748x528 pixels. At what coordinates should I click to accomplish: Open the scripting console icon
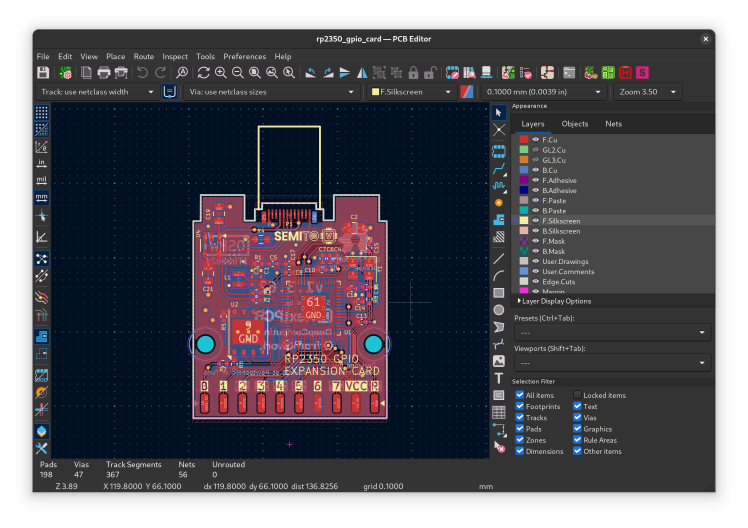pos(568,73)
